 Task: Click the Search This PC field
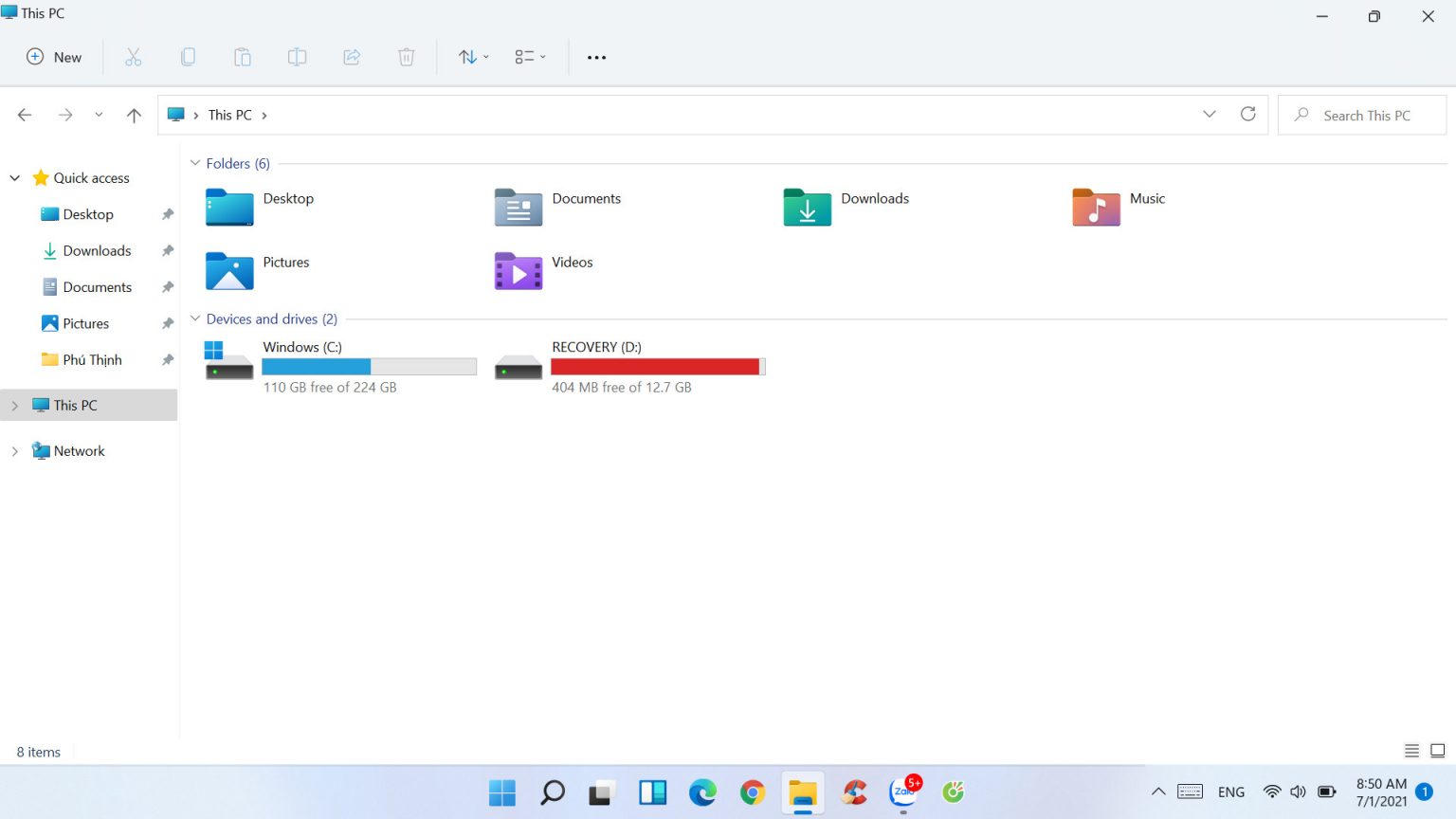[x=1366, y=115]
